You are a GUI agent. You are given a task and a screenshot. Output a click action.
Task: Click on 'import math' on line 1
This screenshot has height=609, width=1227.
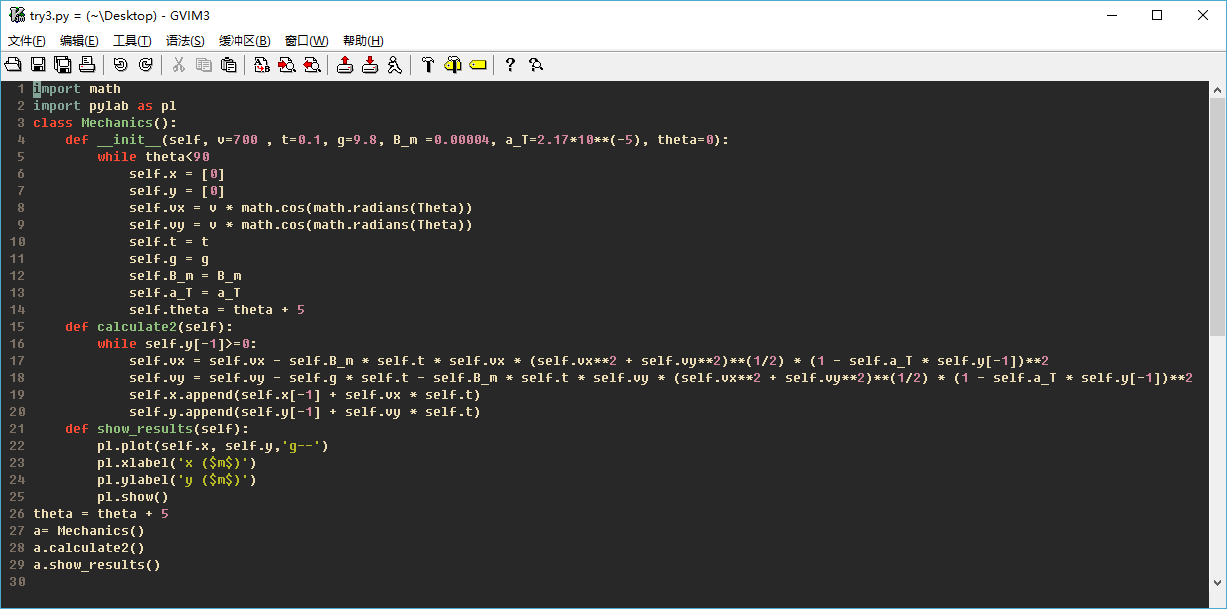77,89
